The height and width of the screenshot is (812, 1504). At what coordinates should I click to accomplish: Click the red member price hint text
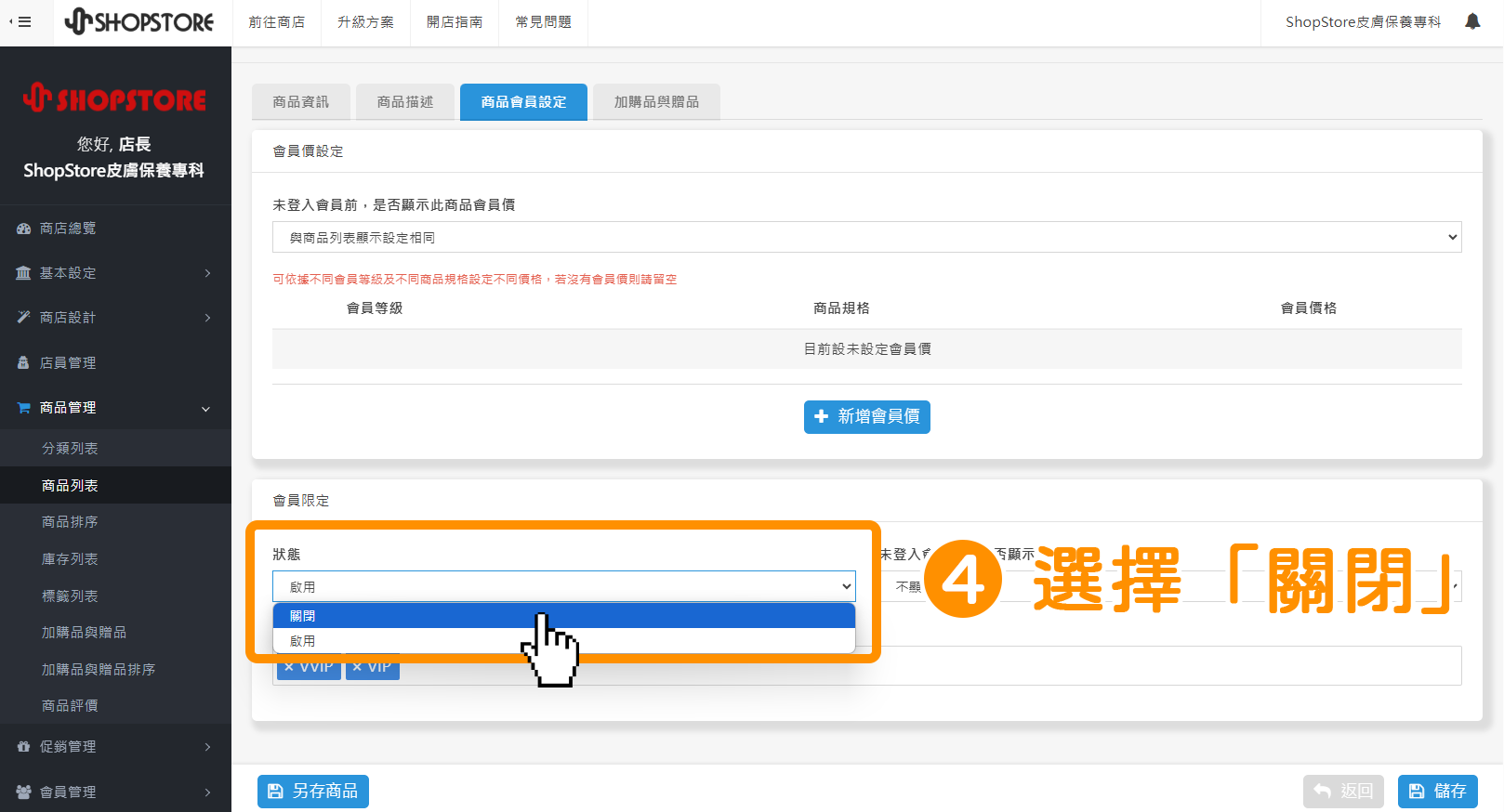(x=474, y=280)
